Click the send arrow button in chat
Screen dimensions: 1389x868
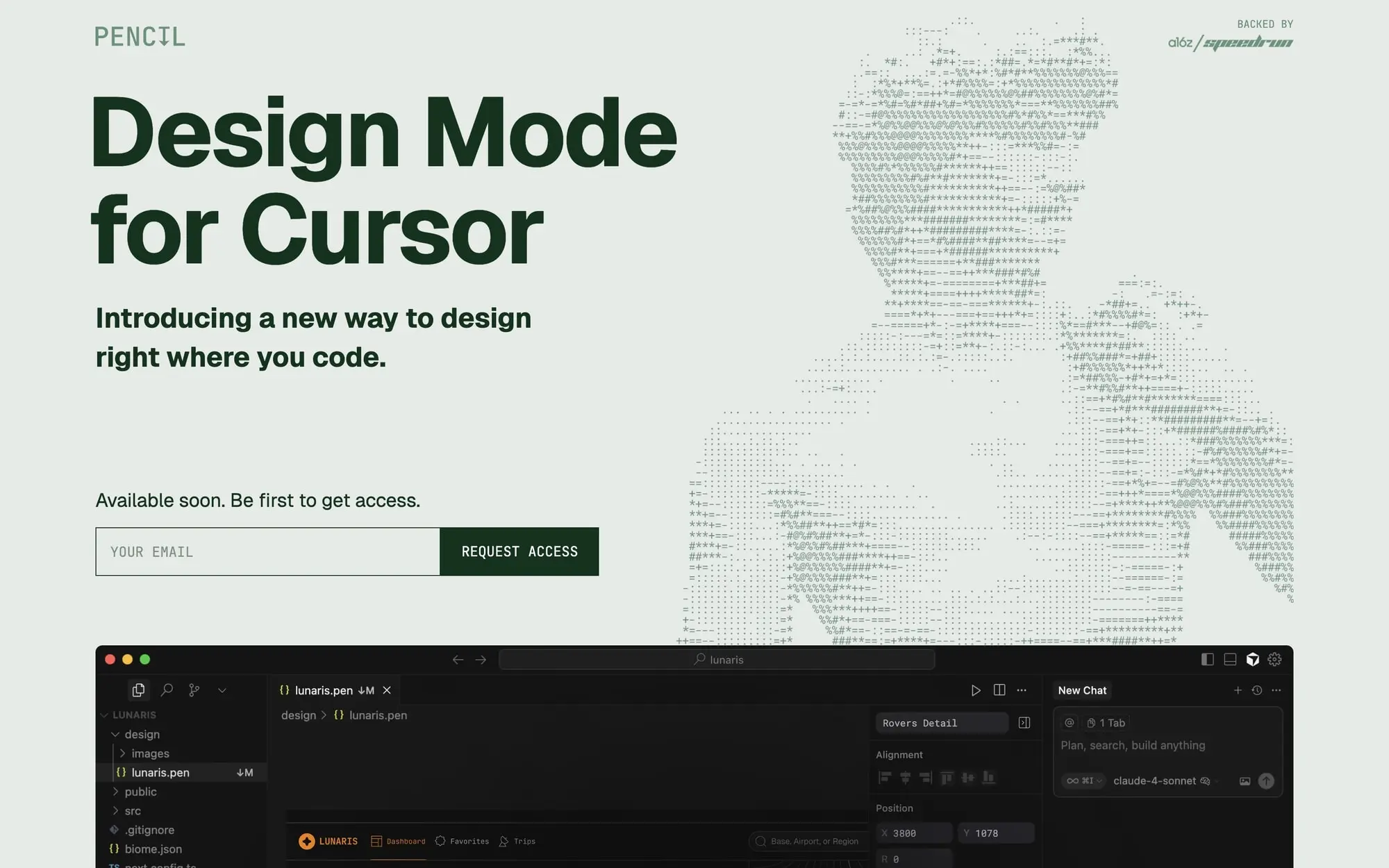tap(1266, 781)
